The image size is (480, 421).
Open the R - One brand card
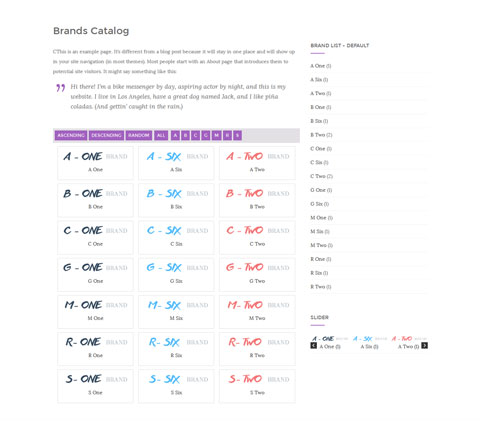95,349
